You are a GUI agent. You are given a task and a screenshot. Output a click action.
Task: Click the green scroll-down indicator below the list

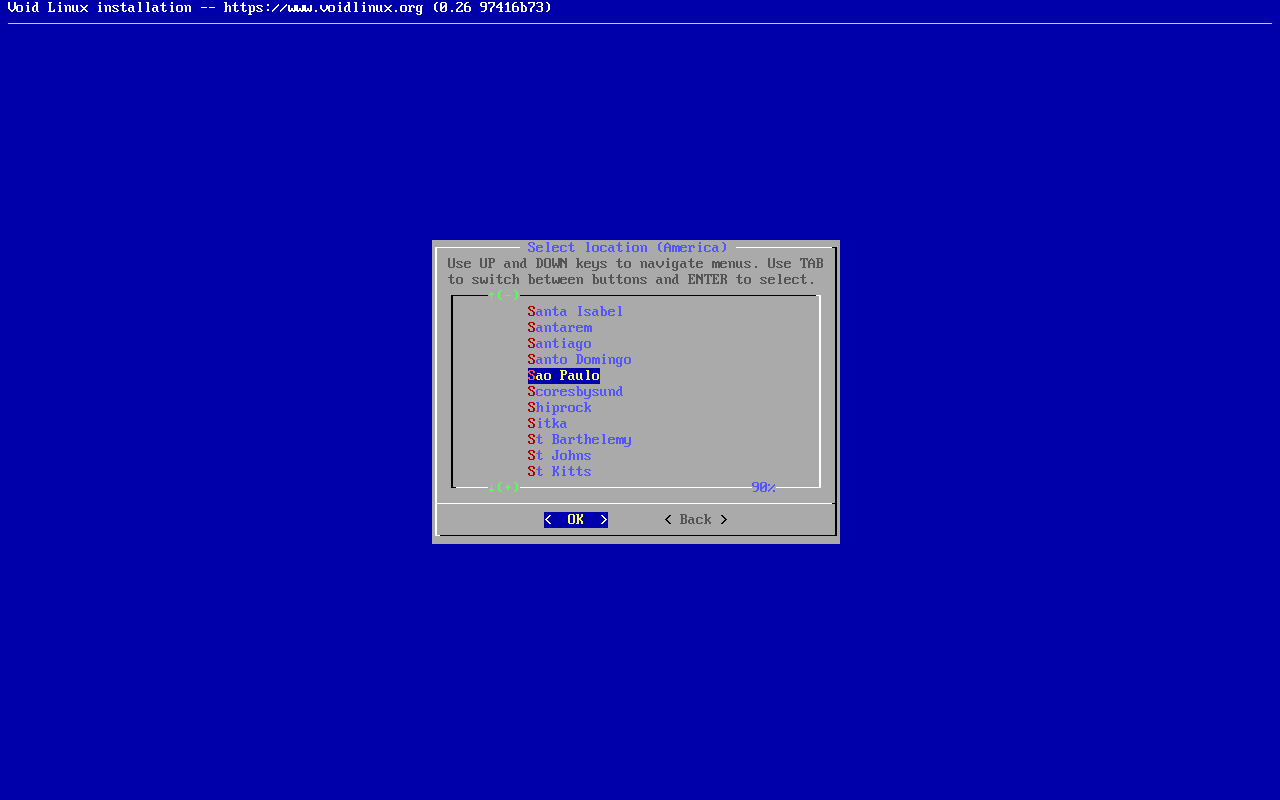click(x=504, y=488)
